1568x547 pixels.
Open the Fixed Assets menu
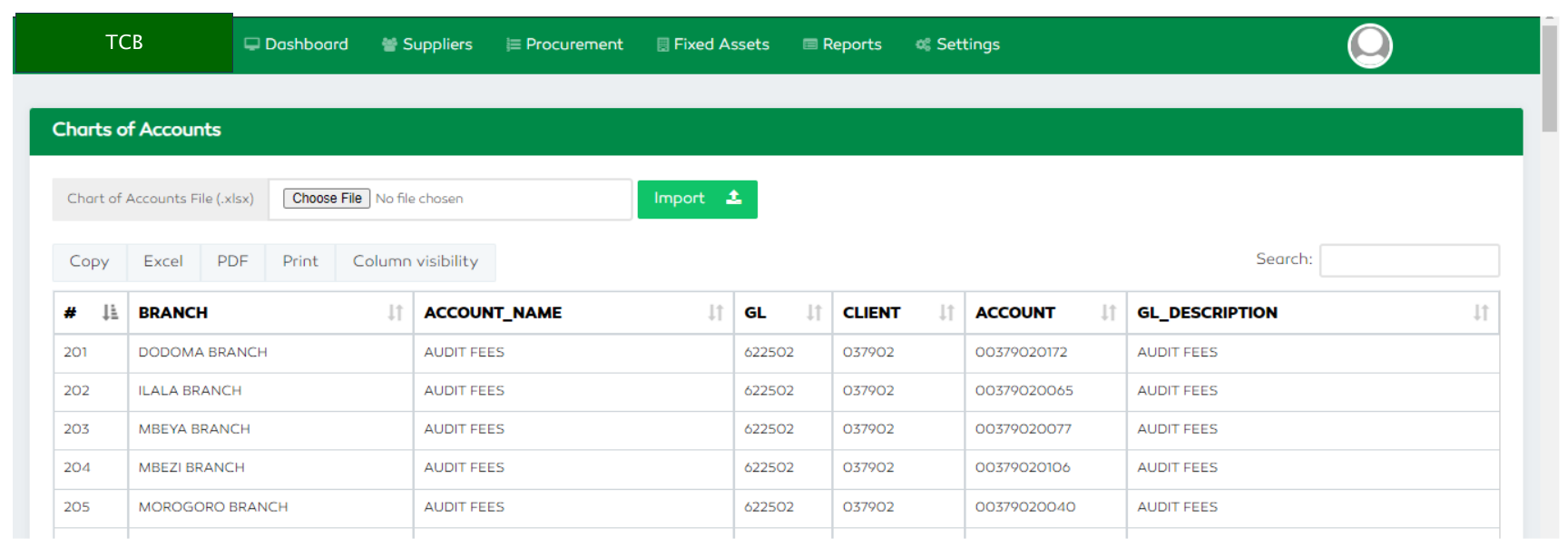point(713,44)
